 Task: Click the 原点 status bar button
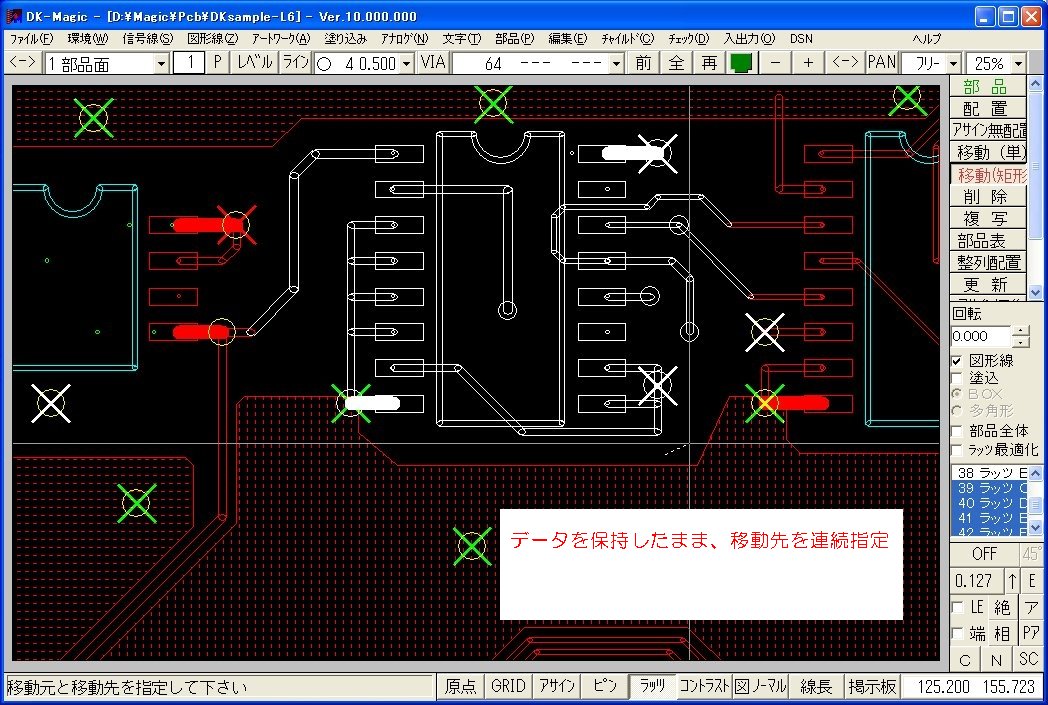coord(461,686)
